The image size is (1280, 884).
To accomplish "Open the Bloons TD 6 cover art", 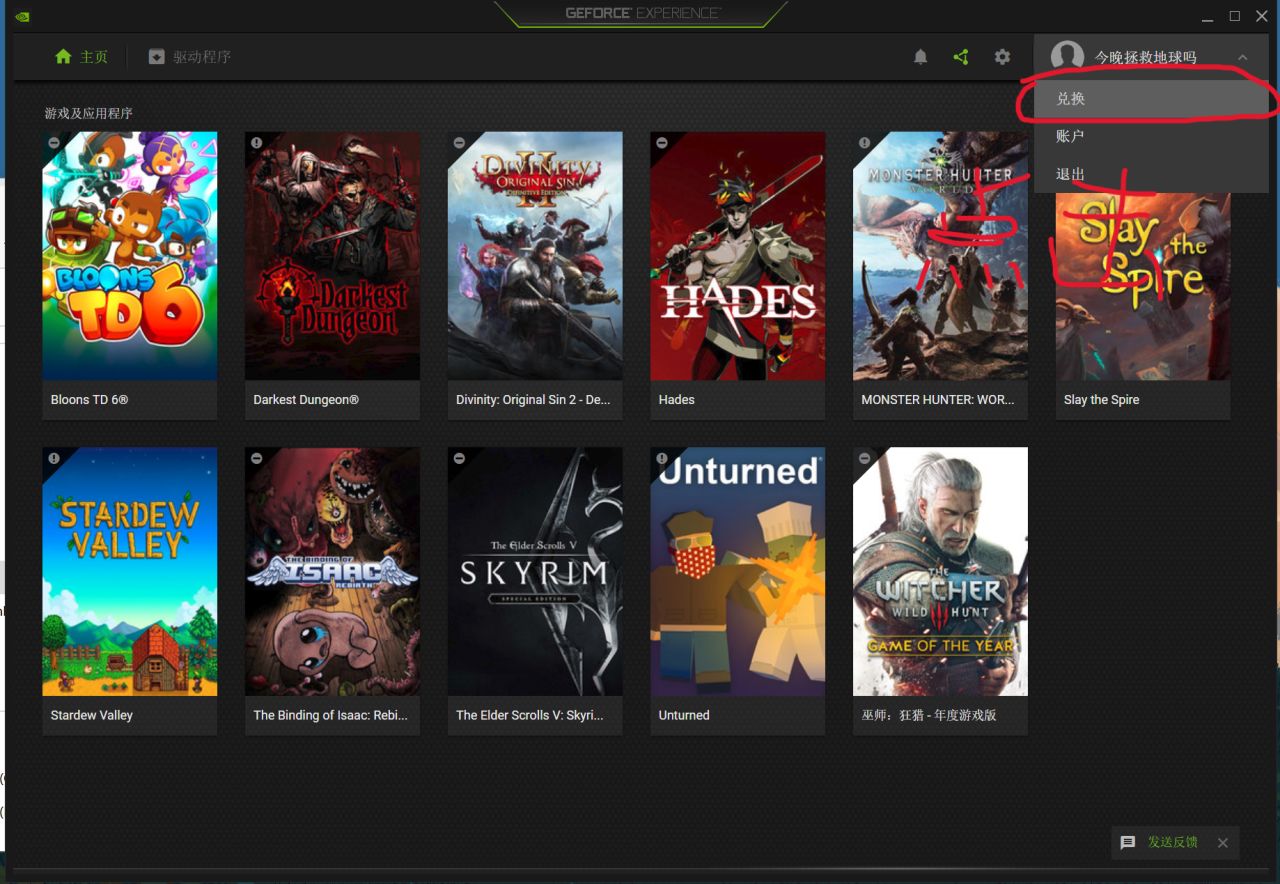I will coord(130,256).
